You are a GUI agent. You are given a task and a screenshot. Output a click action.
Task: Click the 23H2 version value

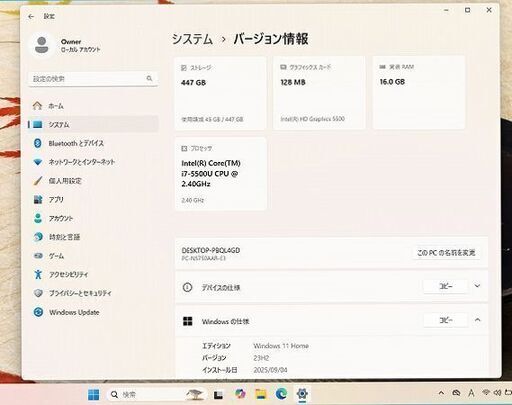click(261, 358)
